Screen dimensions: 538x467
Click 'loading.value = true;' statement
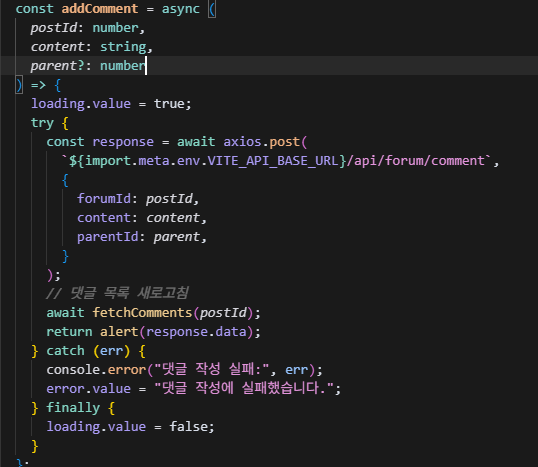click(x=111, y=104)
